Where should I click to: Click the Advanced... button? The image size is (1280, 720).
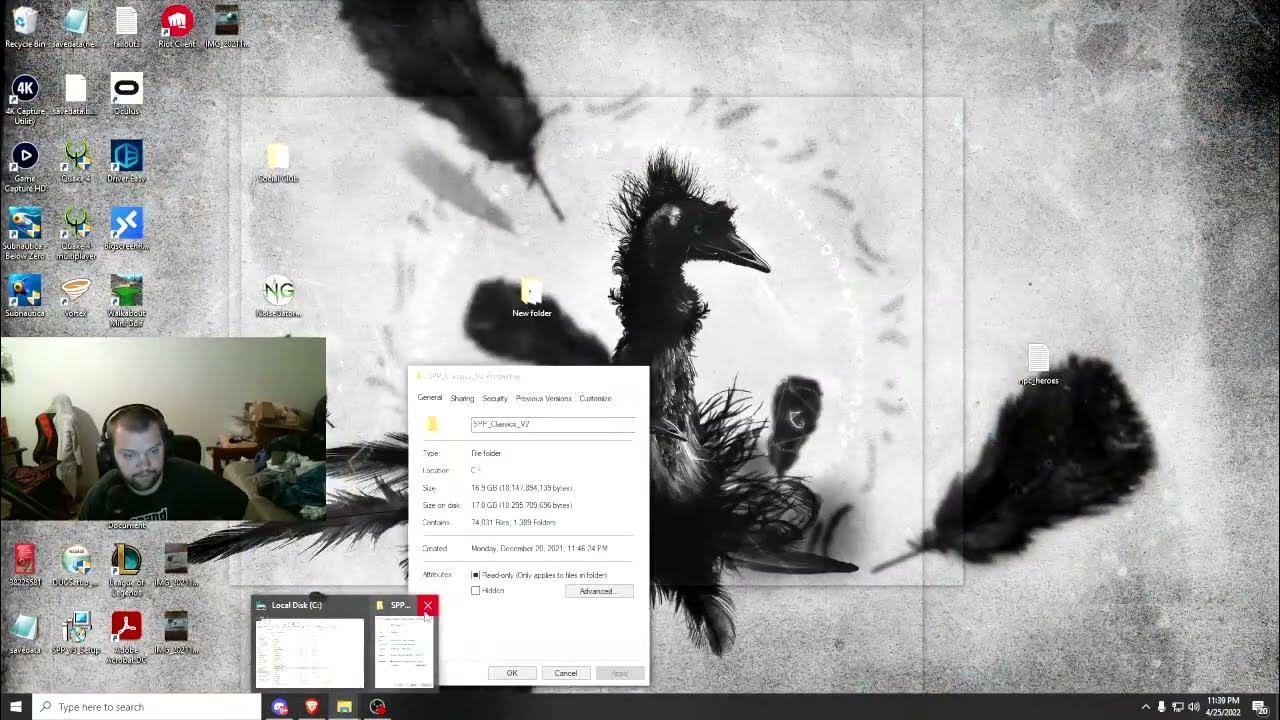click(x=599, y=591)
